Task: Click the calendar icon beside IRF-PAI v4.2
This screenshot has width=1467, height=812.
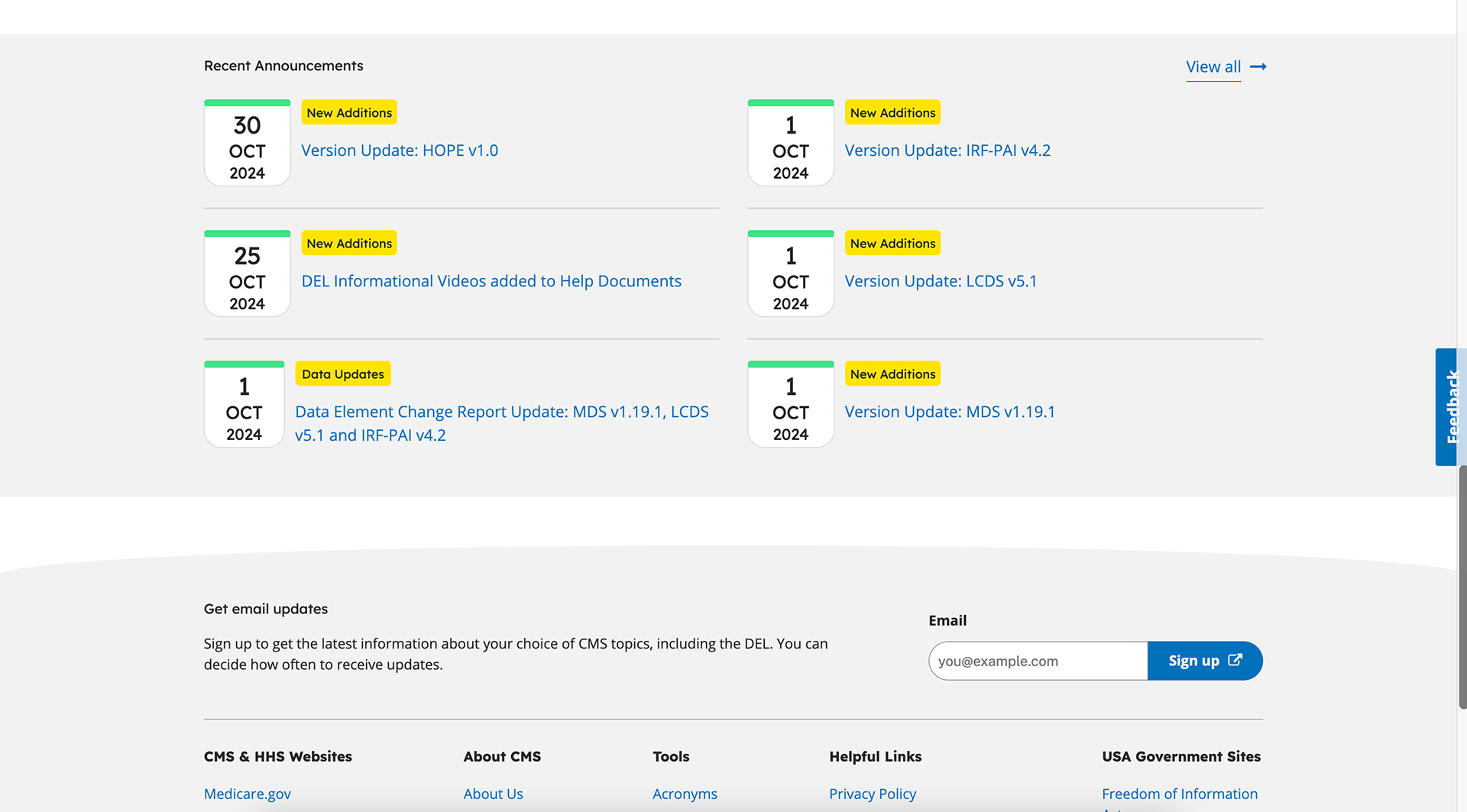Action: (790, 144)
